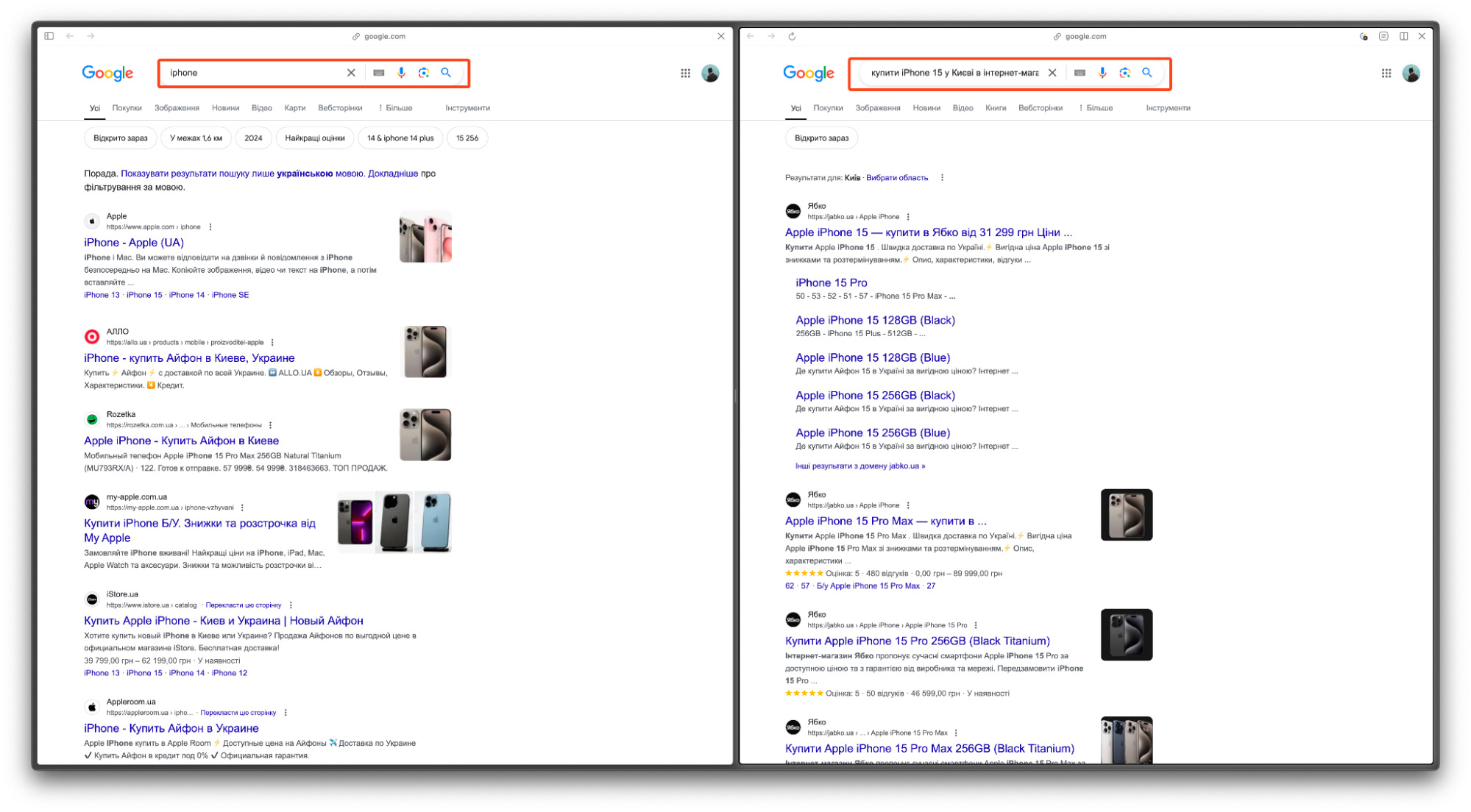
Task: Open 'iPhone 15 Pro' sitelink in right window
Action: (832, 282)
